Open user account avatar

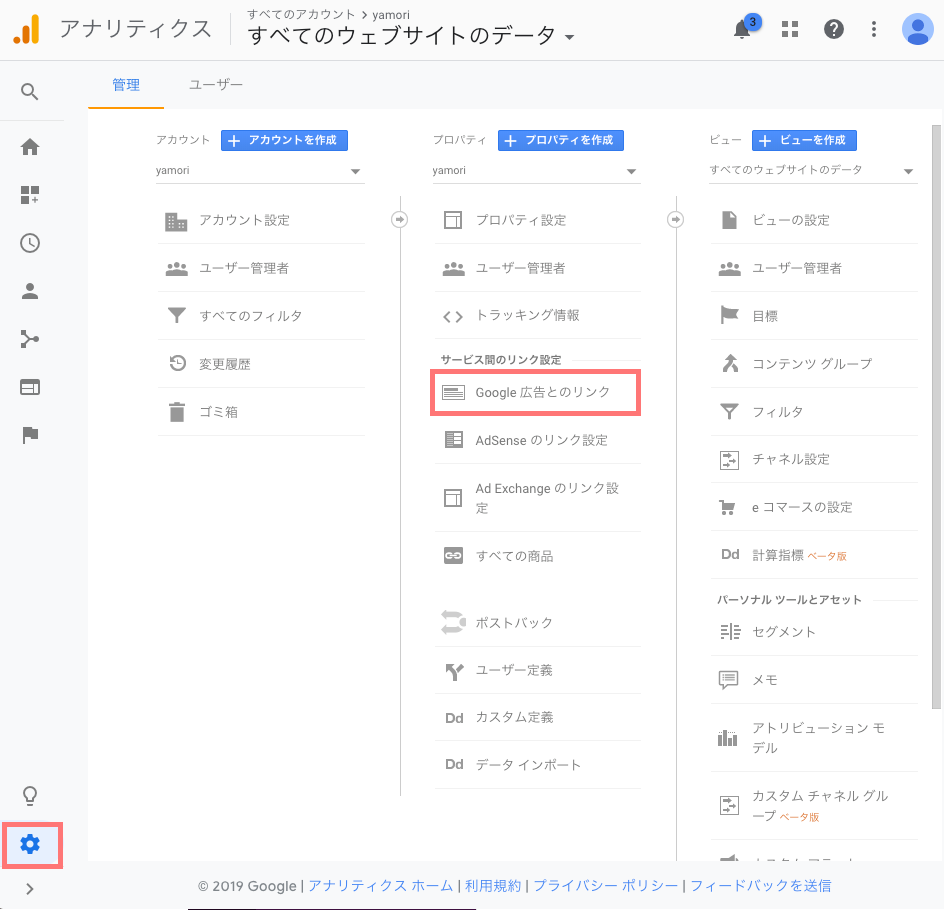(918, 29)
